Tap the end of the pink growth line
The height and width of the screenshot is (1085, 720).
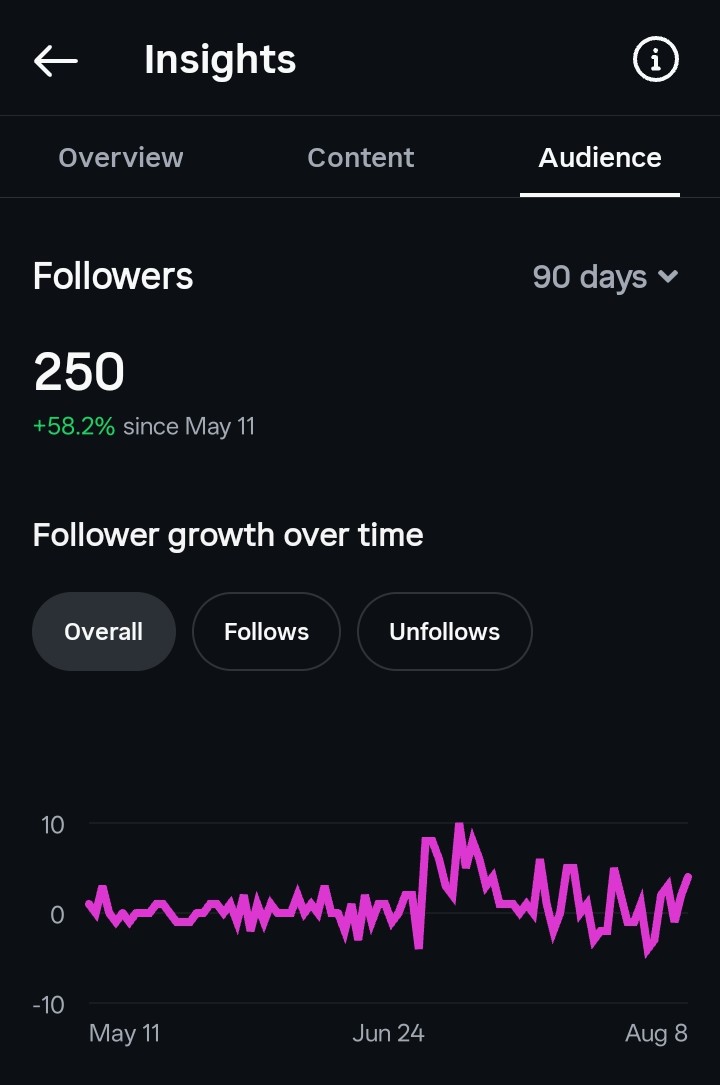point(688,877)
